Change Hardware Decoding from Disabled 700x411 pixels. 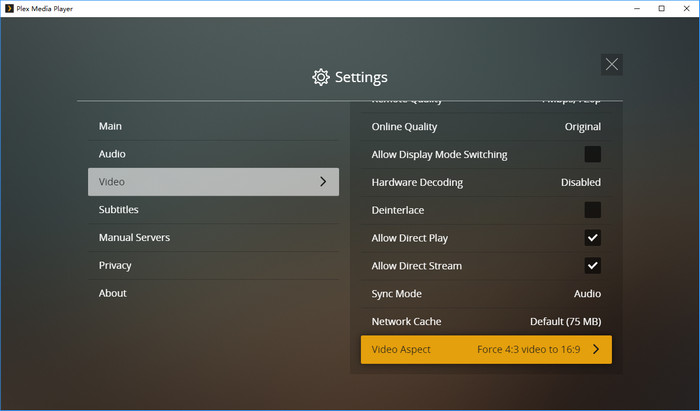(x=580, y=182)
